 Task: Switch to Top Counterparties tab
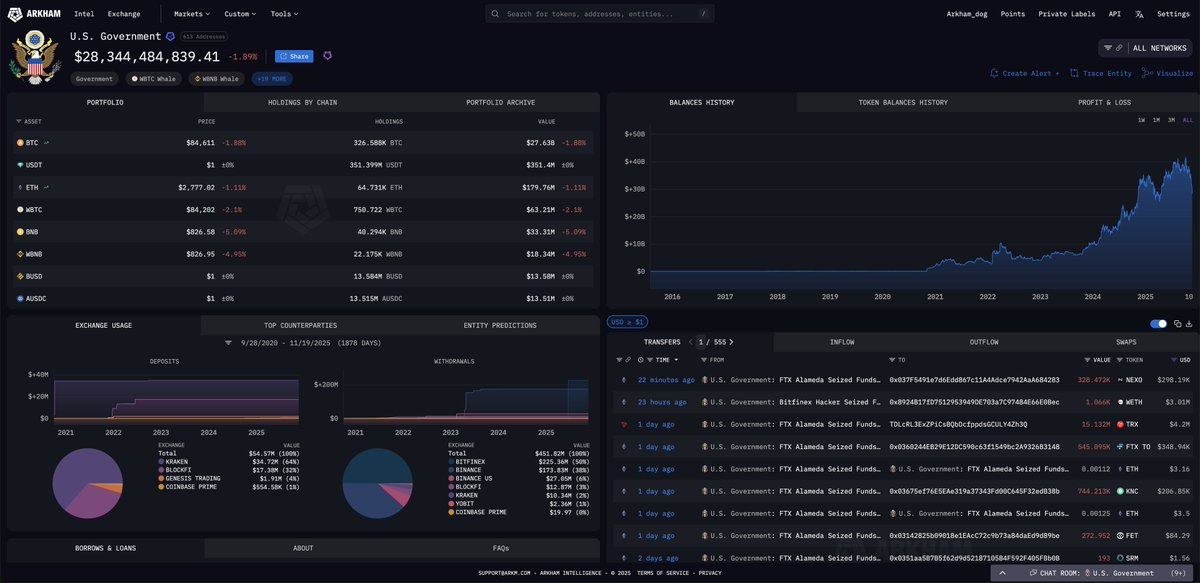click(300, 325)
